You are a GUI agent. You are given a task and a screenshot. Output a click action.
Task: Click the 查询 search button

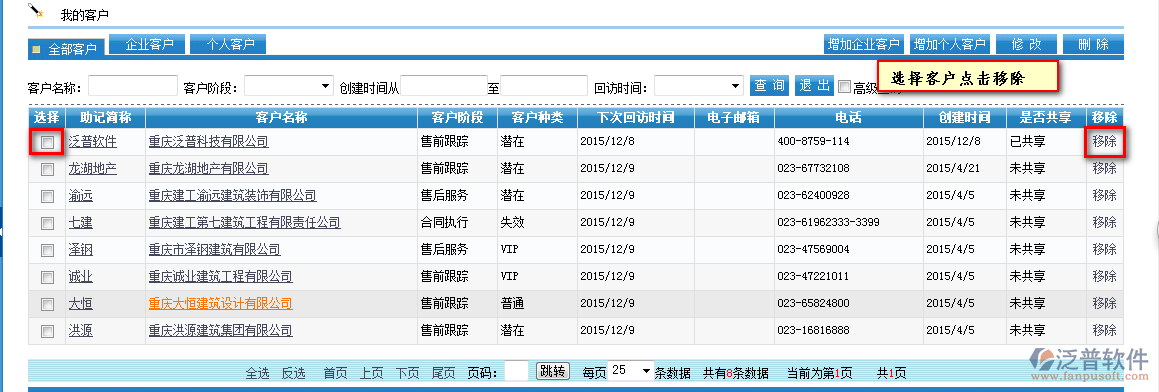pyautogui.click(x=769, y=86)
